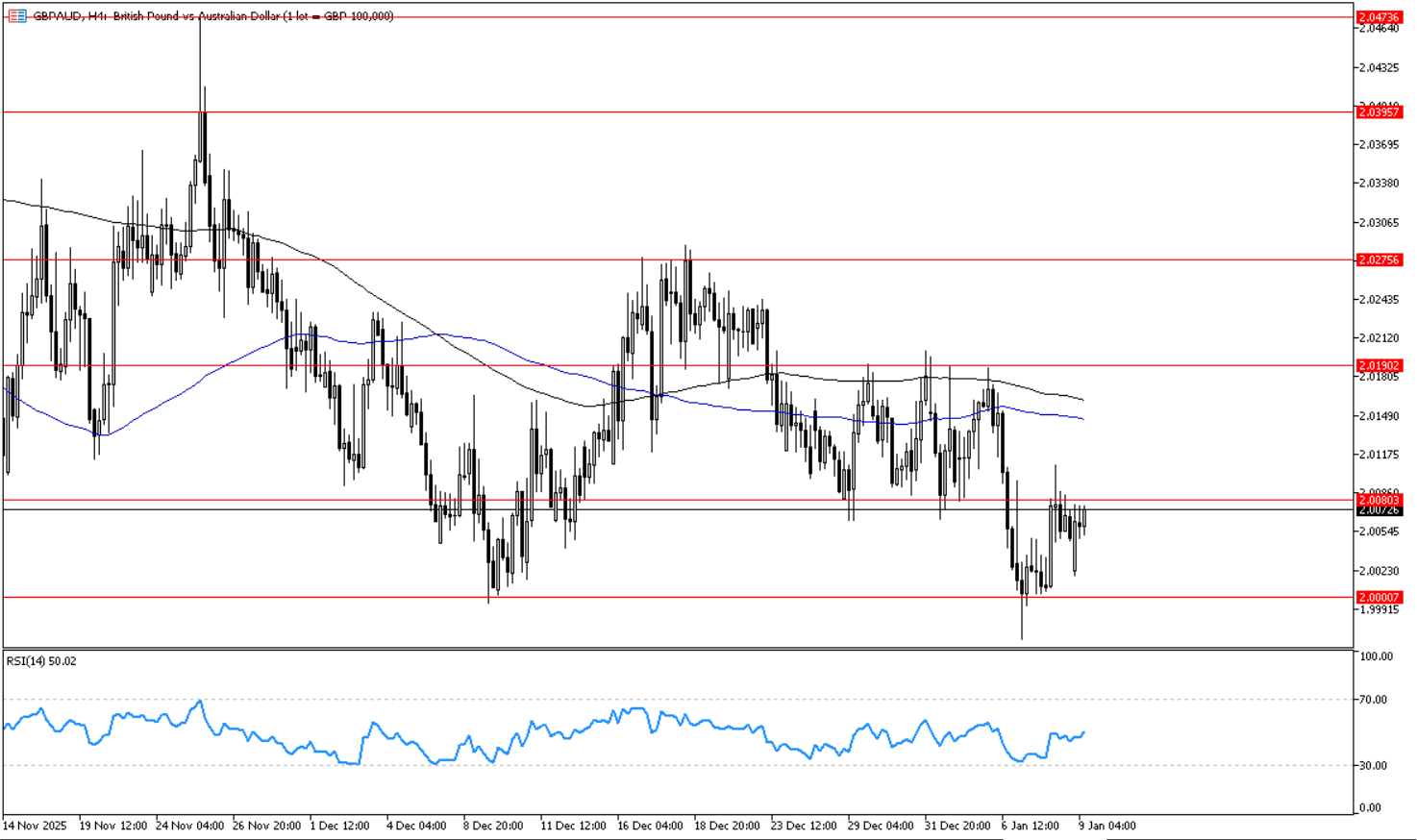Click the GBPAUD, H4 chart title text

tap(213, 16)
